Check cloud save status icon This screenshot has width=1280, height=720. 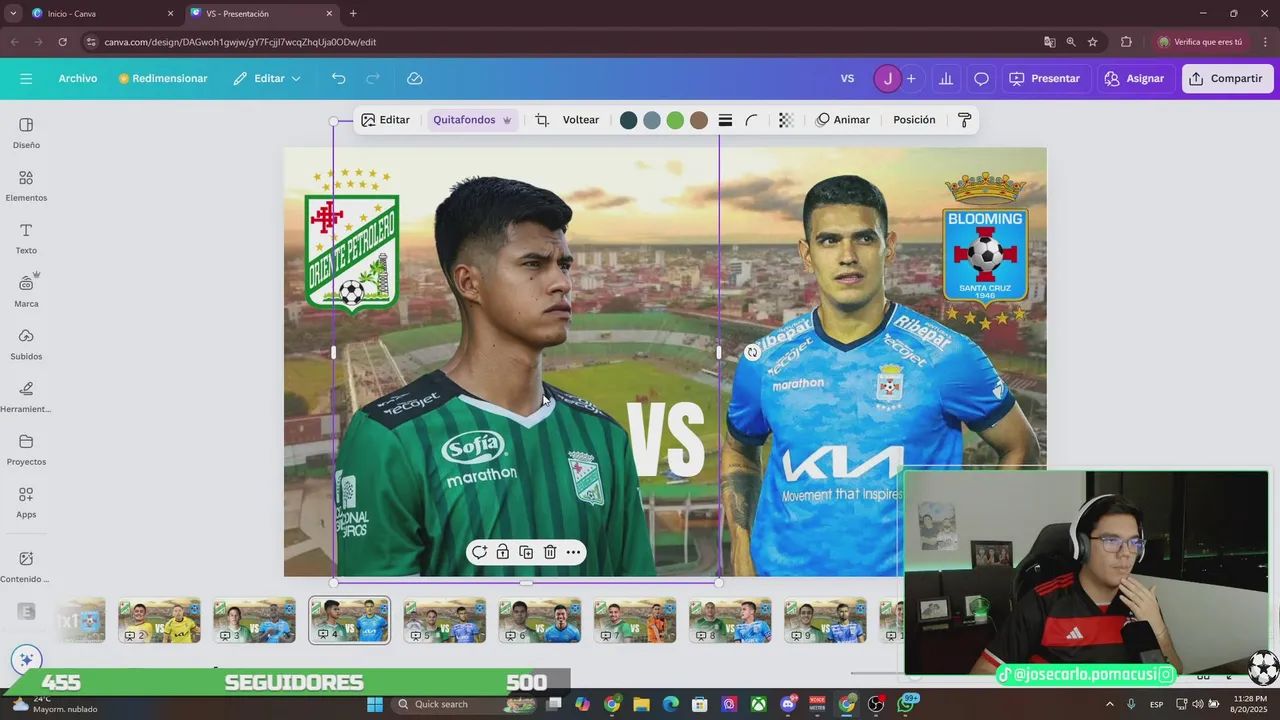[x=415, y=78]
